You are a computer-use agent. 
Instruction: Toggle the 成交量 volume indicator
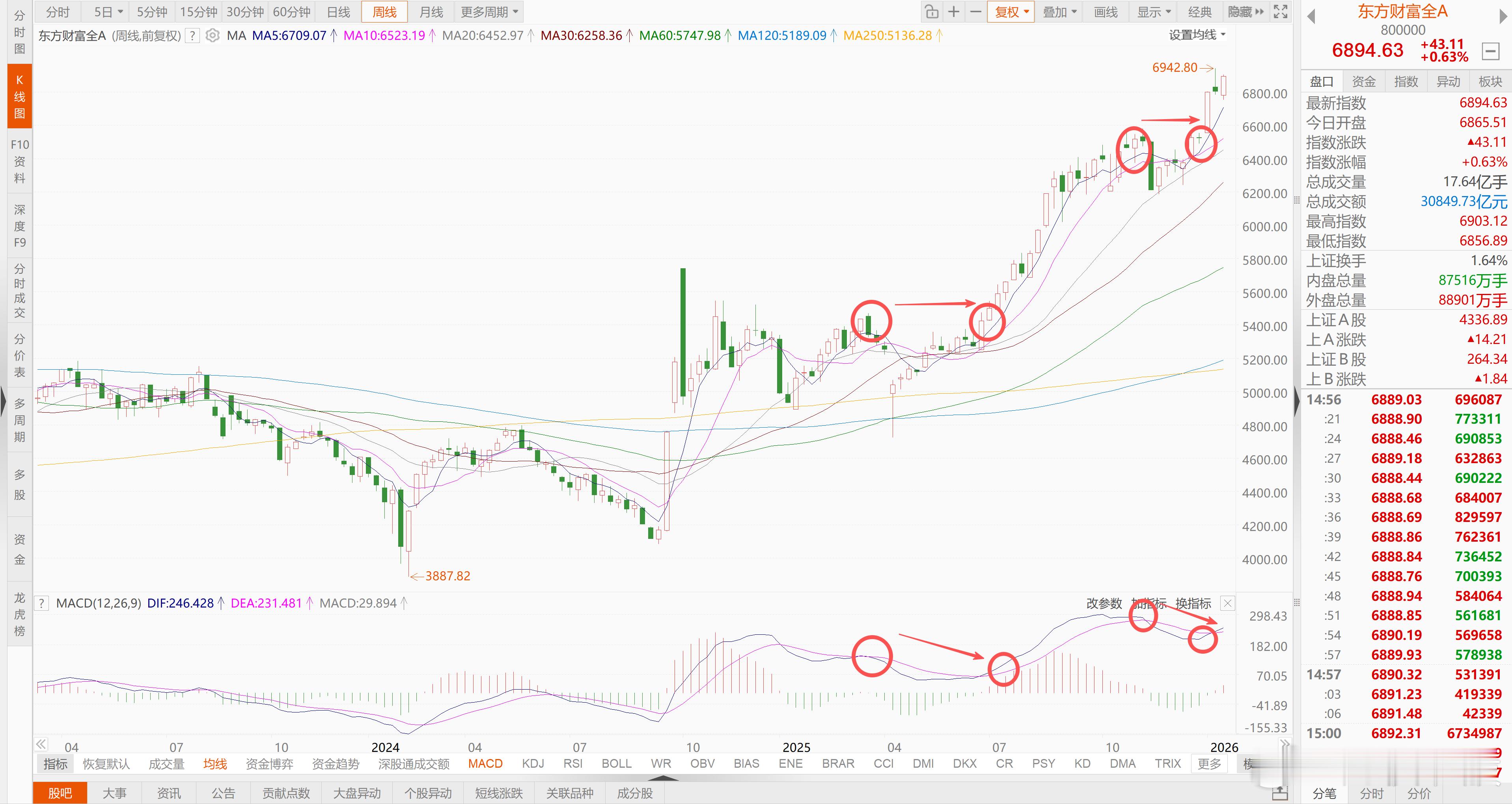coord(166,763)
